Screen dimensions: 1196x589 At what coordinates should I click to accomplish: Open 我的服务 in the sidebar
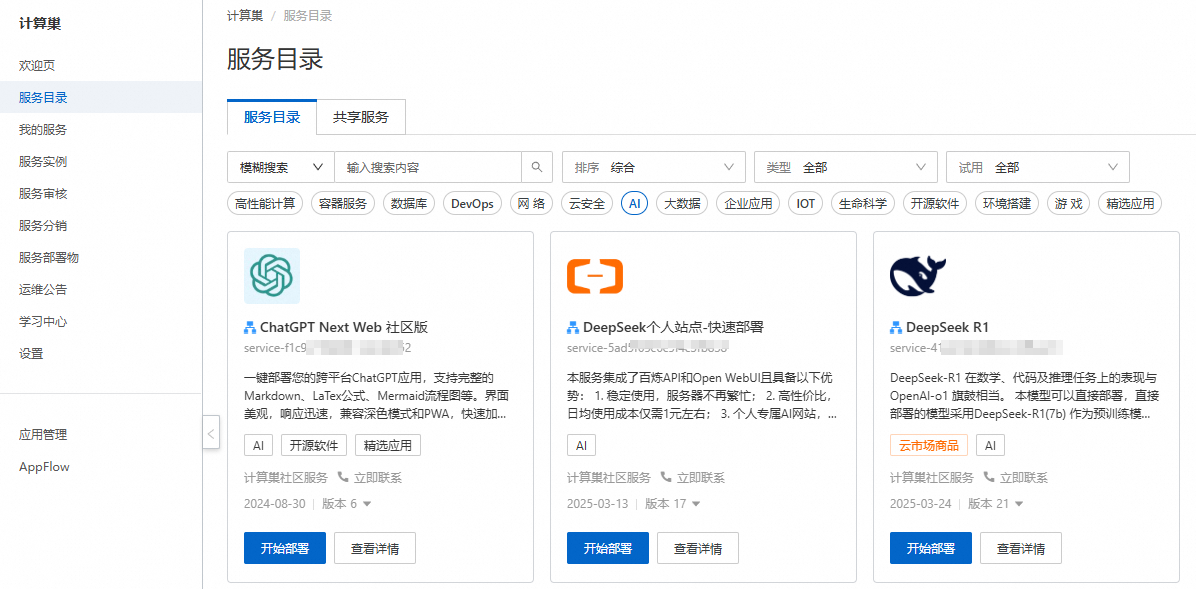tap(101, 130)
